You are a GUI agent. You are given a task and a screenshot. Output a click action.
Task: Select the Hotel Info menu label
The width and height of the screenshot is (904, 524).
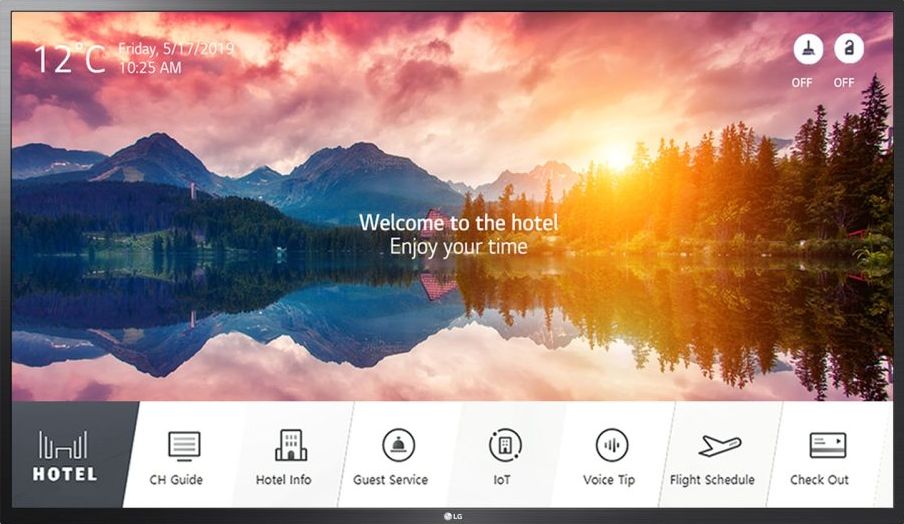click(x=283, y=480)
